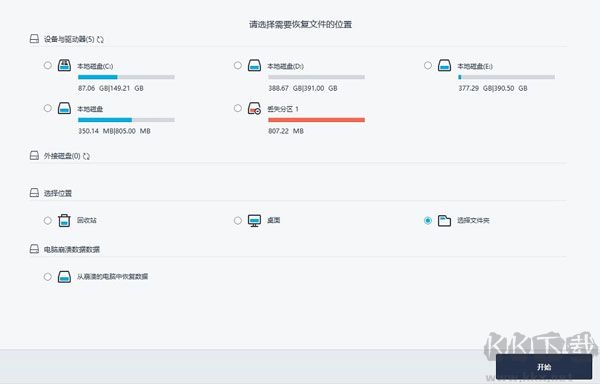
Task: Click the '350.14 MB|805.00 MB' size text
Action: click(114, 131)
